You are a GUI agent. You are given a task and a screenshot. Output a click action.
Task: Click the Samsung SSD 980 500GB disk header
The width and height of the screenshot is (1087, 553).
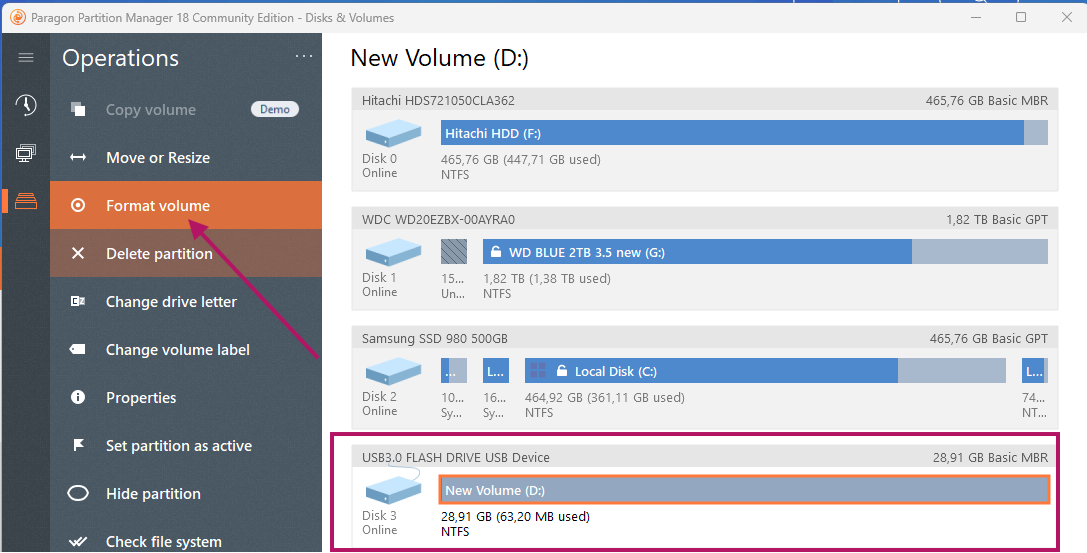[x=705, y=339]
